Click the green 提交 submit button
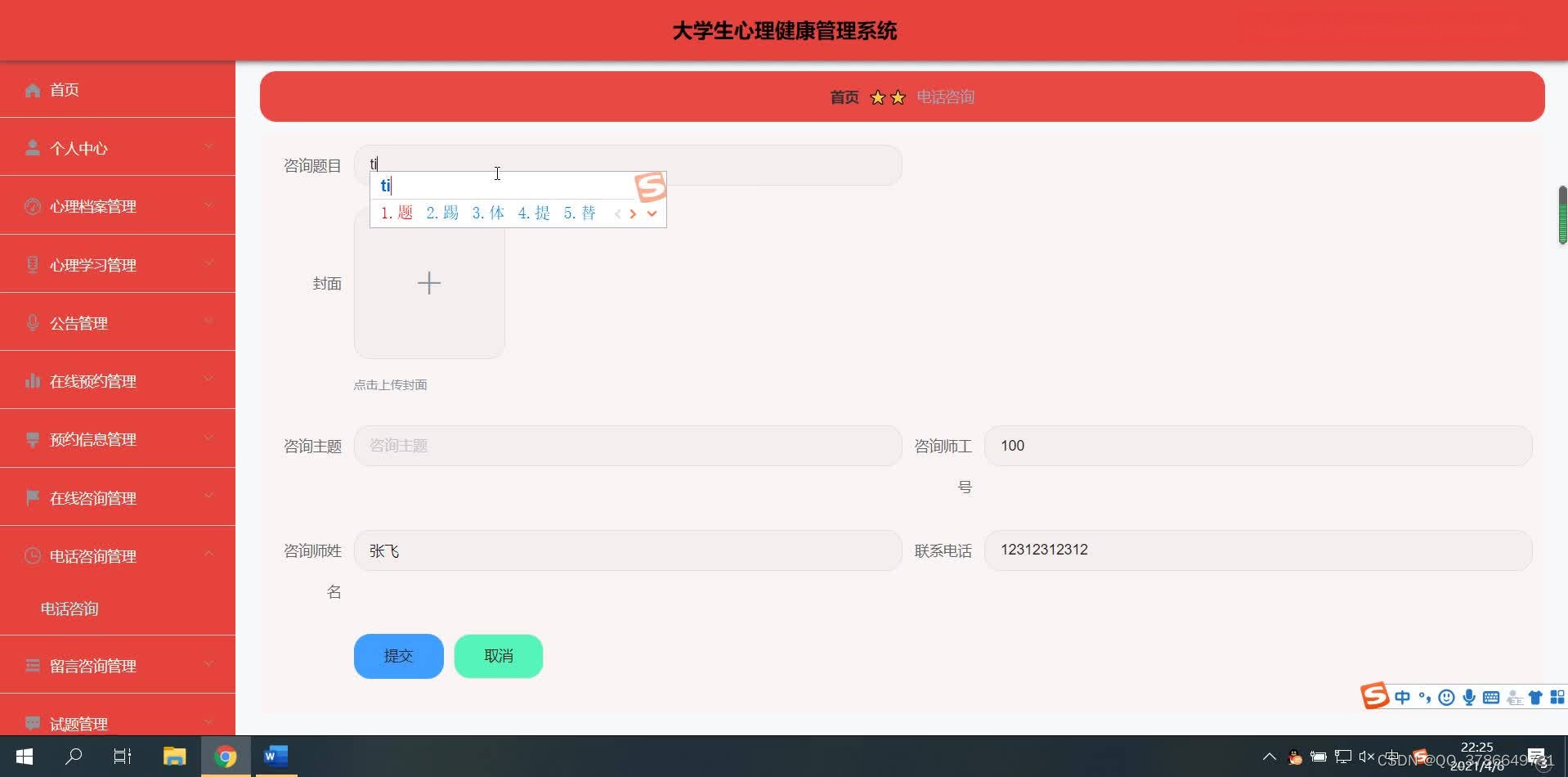Viewport: 1568px width, 777px height. tap(398, 655)
